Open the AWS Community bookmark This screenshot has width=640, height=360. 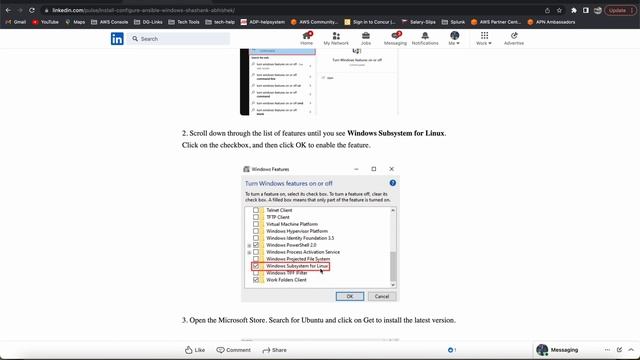[314, 22]
